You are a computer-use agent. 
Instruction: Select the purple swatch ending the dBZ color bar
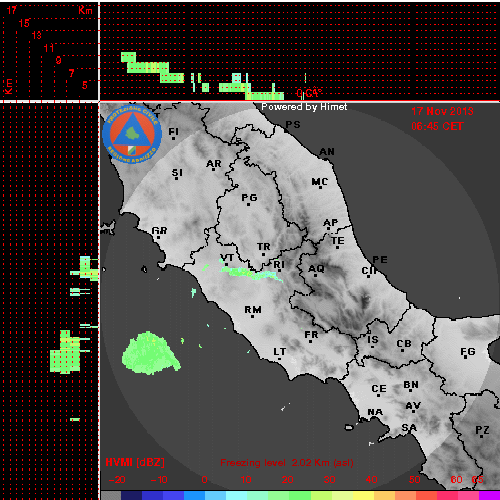(489, 495)
